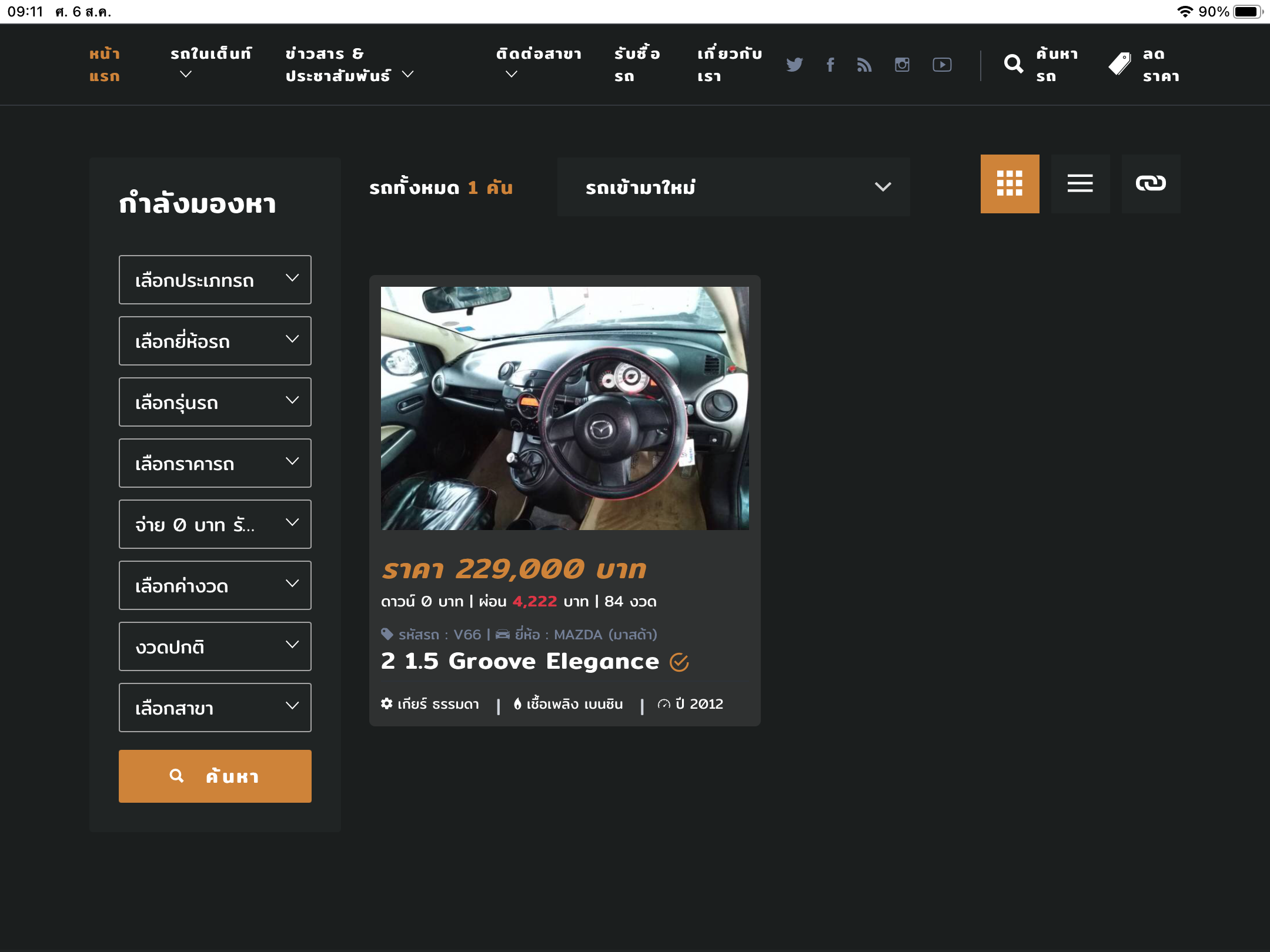Open the 2 1.5 Groove Elegance listing title
The image size is (1270, 952).
click(520, 661)
